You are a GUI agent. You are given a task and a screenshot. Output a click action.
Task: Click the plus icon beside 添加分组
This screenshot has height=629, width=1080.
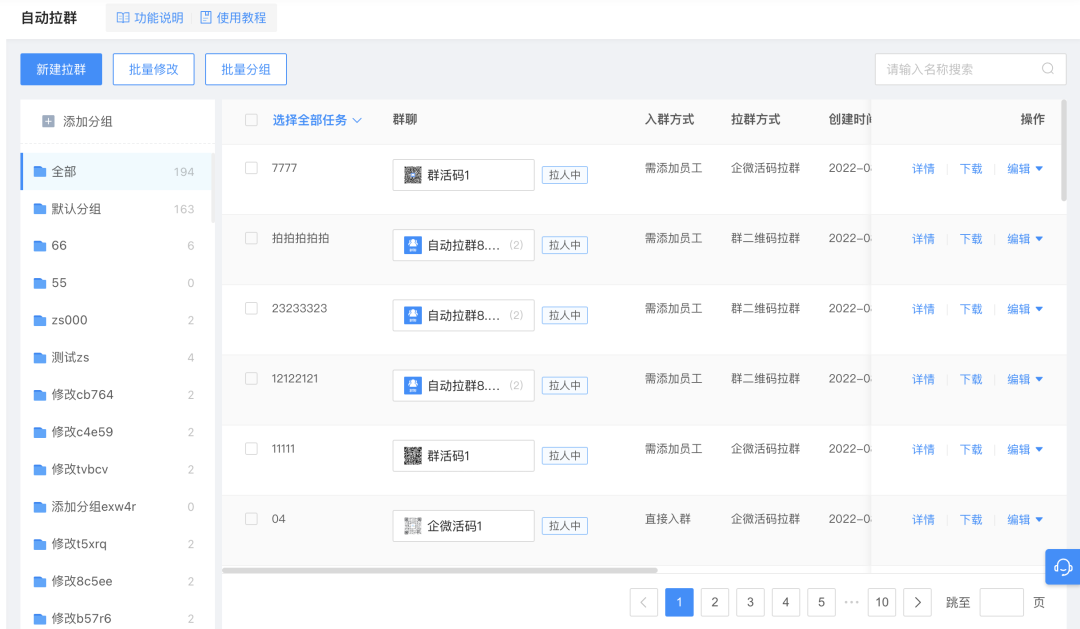coord(48,122)
